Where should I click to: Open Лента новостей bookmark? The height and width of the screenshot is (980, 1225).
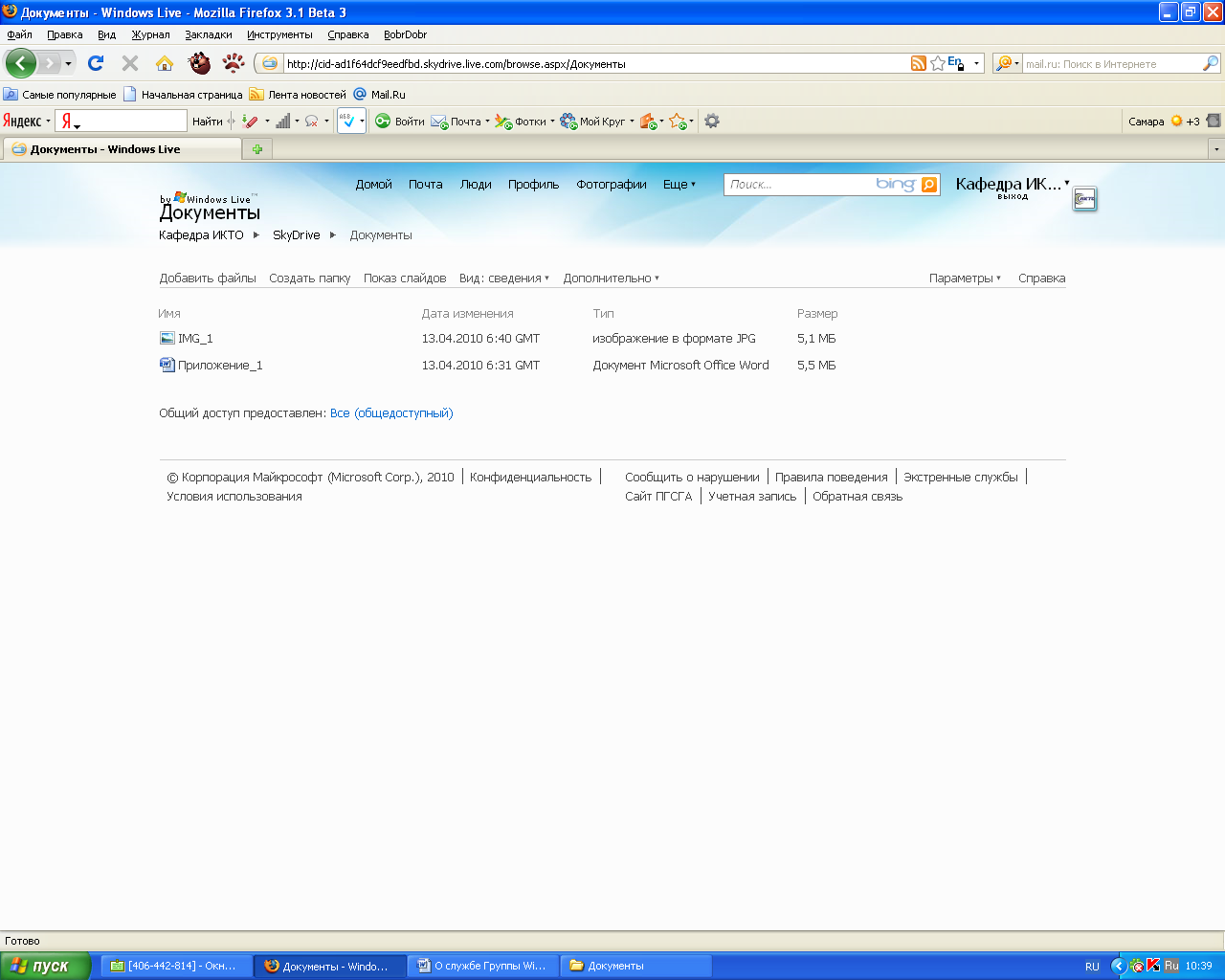click(x=298, y=95)
